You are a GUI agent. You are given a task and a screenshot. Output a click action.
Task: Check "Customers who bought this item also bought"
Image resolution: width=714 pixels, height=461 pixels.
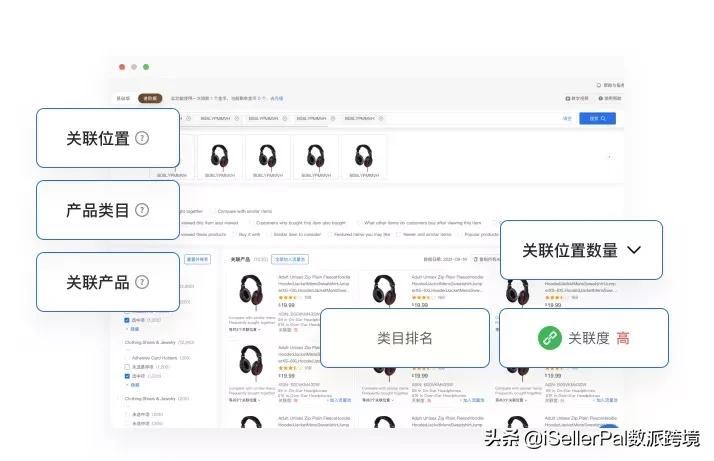point(251,223)
